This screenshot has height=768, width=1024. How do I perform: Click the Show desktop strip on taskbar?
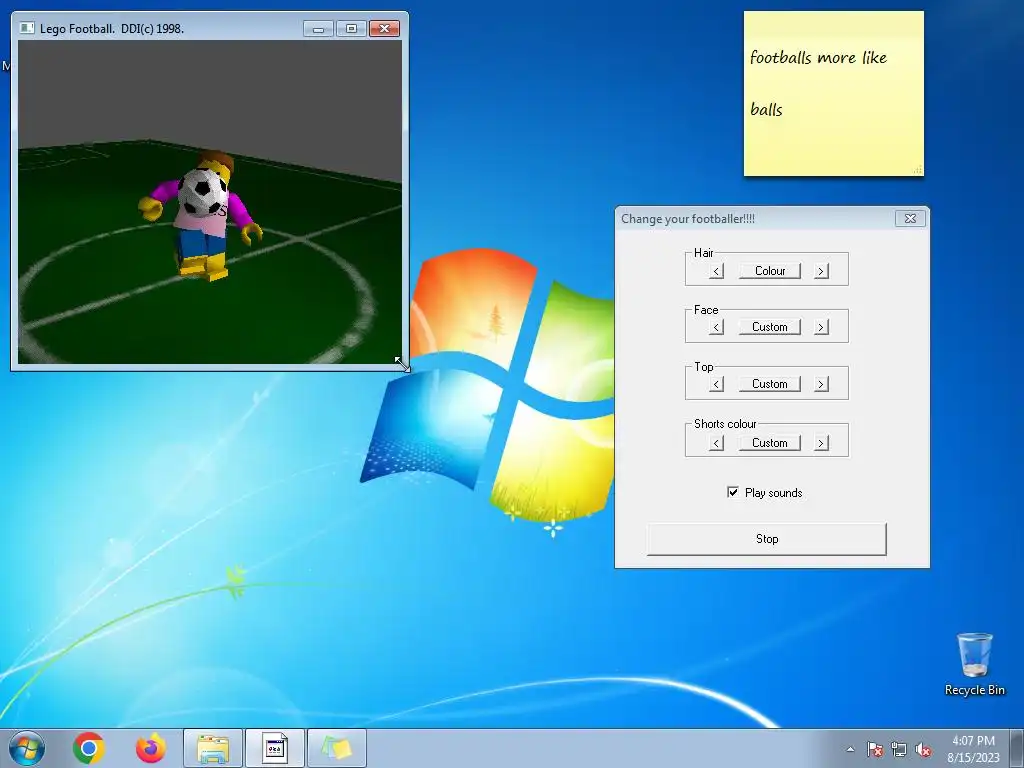(1017, 748)
